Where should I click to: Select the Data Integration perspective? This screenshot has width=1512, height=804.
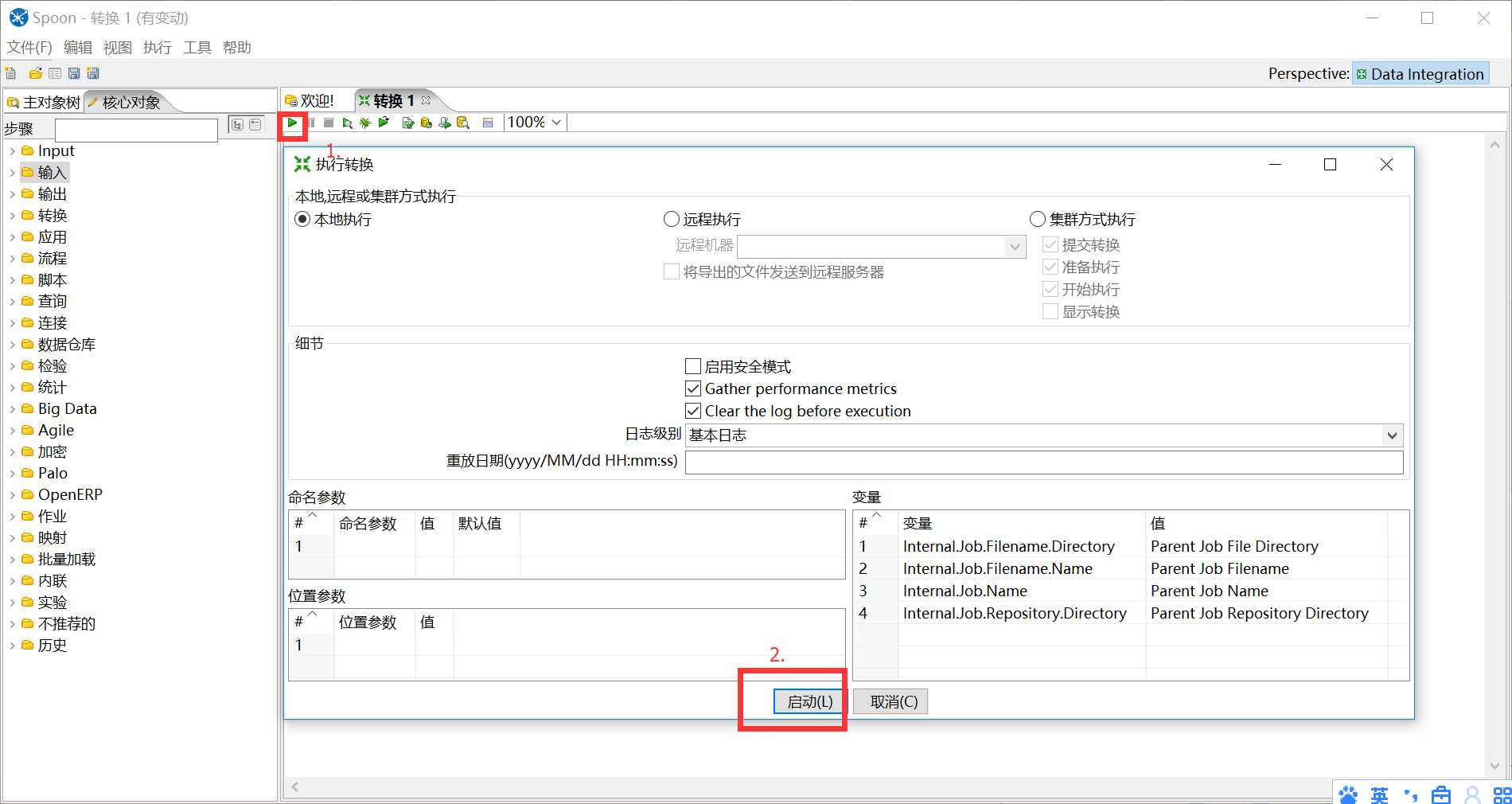1420,73
